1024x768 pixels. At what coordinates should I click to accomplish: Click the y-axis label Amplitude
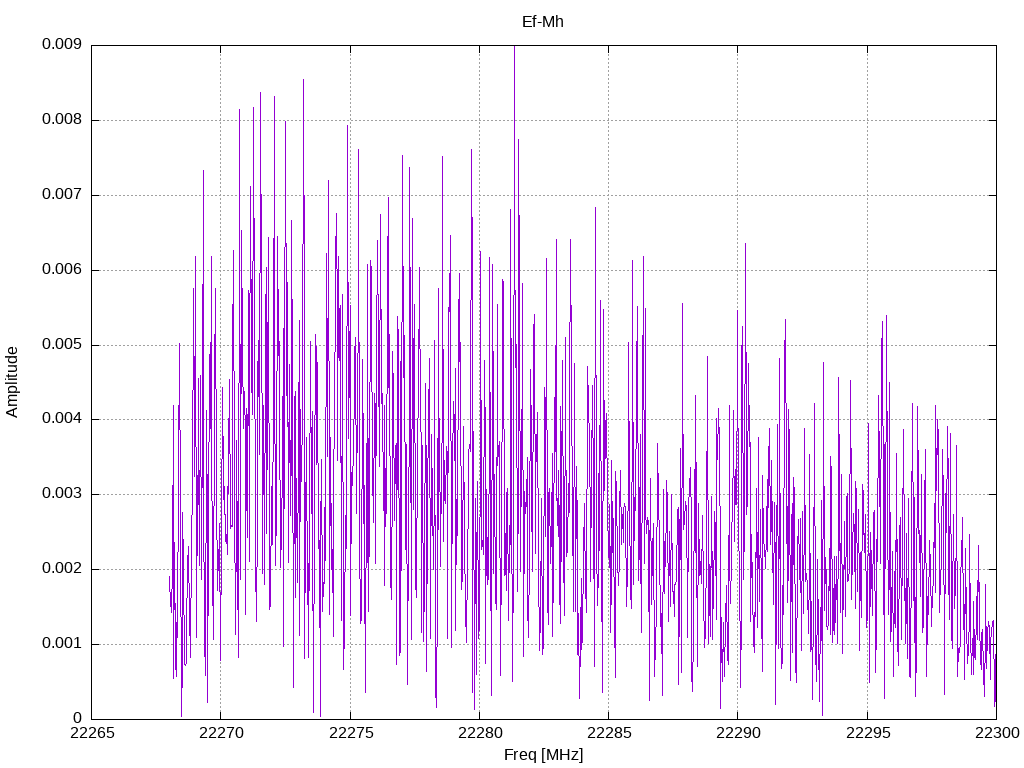pyautogui.click(x=12, y=382)
